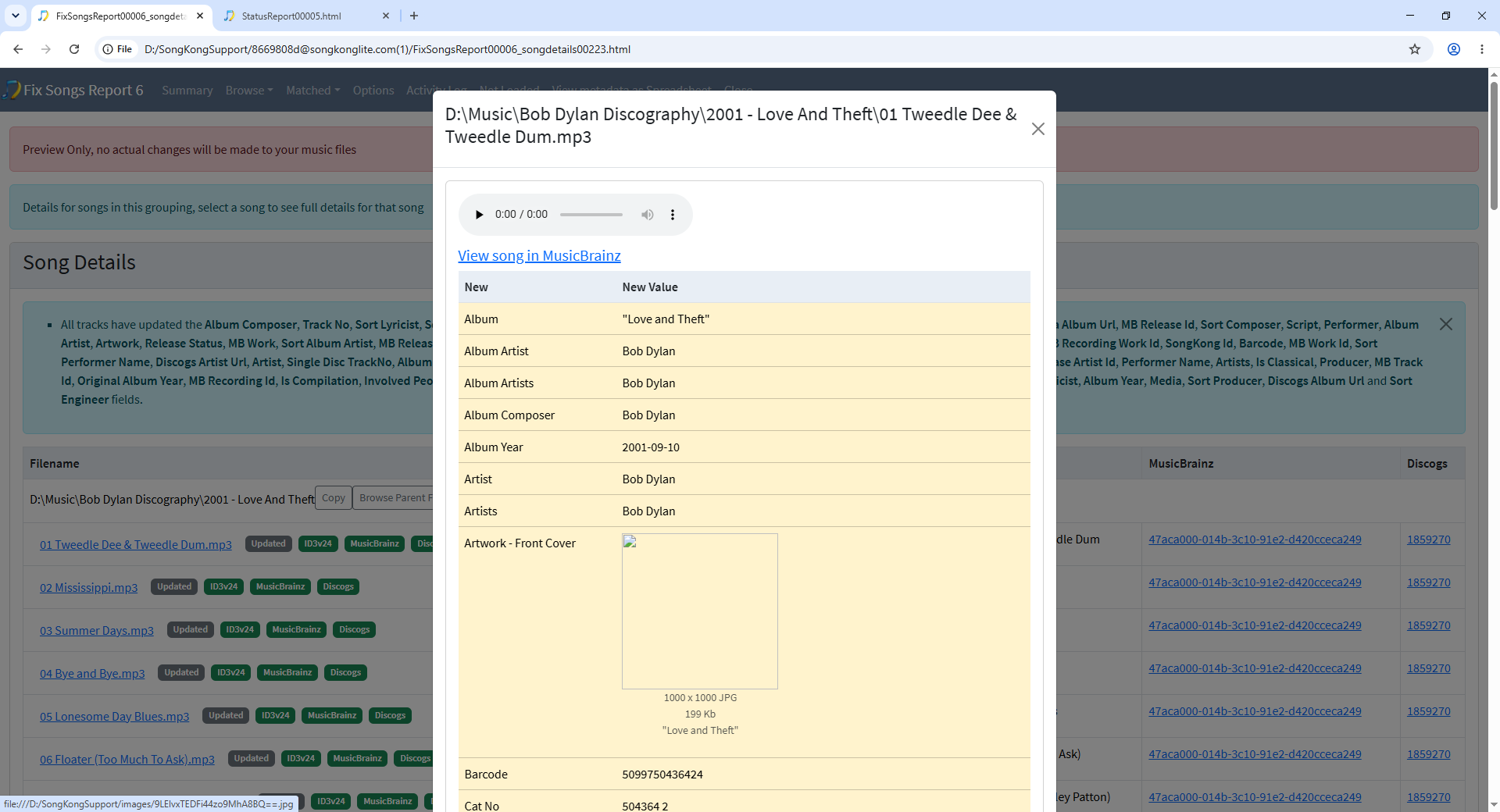This screenshot has height=812, width=1500.
Task: Open browser profile menu
Action: pos(1454,49)
